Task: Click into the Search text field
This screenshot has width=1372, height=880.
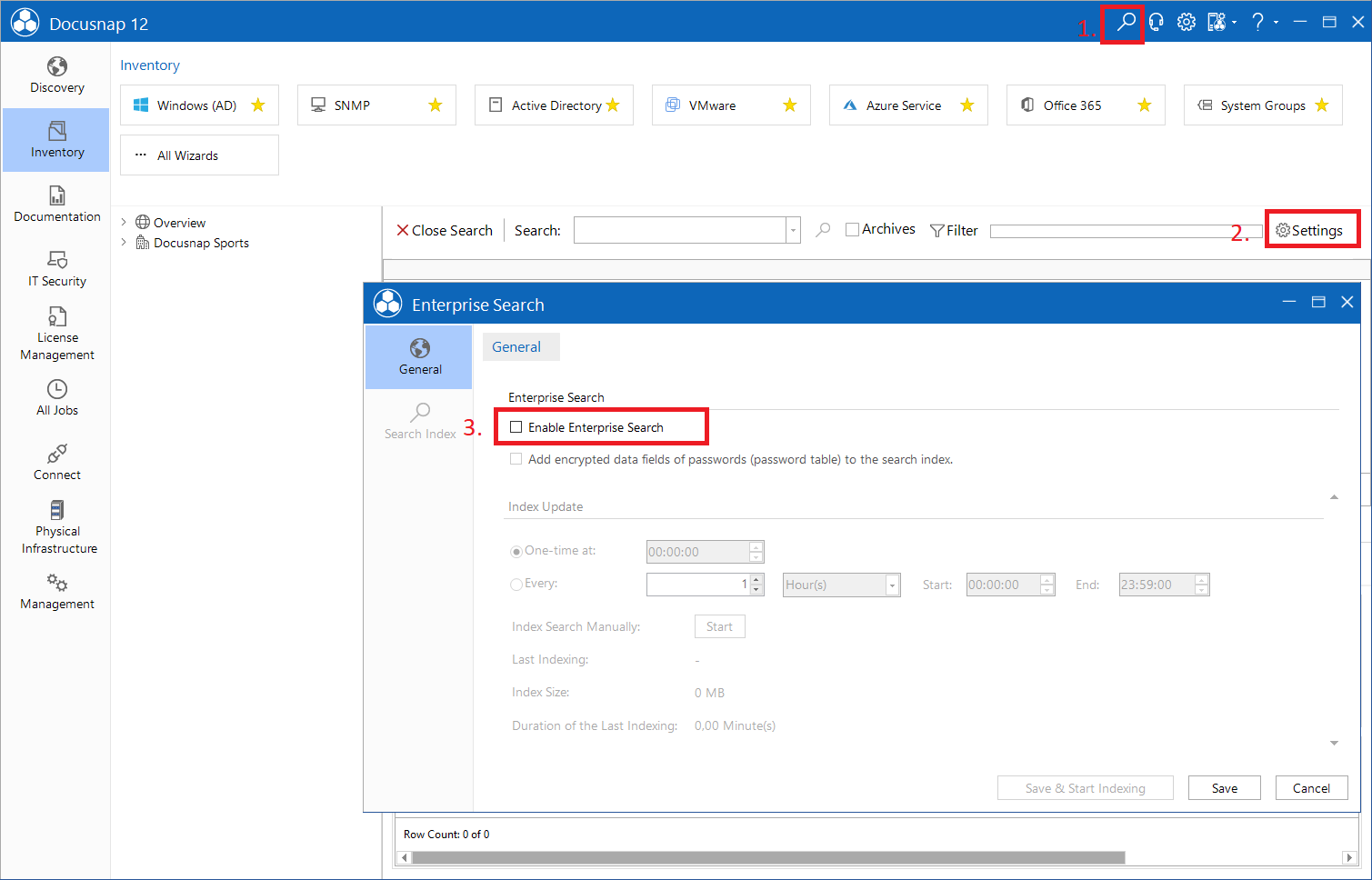Action: 680,230
